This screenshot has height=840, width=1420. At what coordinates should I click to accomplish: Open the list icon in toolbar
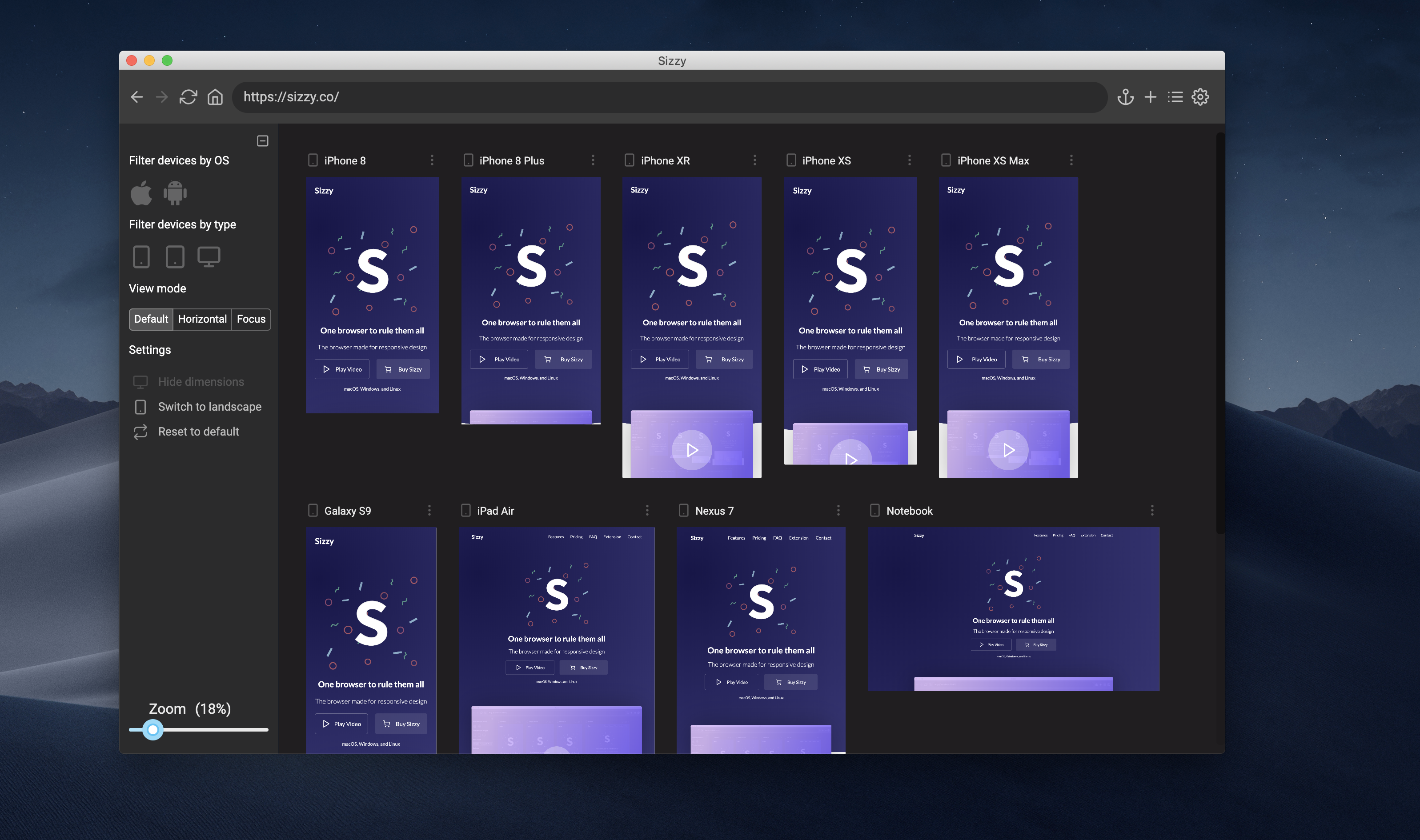click(1175, 97)
